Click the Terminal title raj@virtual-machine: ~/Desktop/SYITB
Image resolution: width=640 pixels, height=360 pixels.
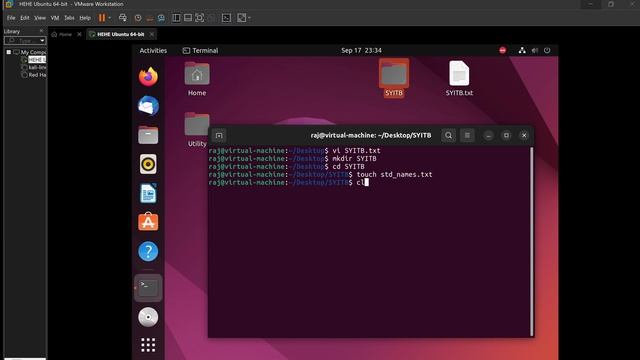tap(371, 136)
